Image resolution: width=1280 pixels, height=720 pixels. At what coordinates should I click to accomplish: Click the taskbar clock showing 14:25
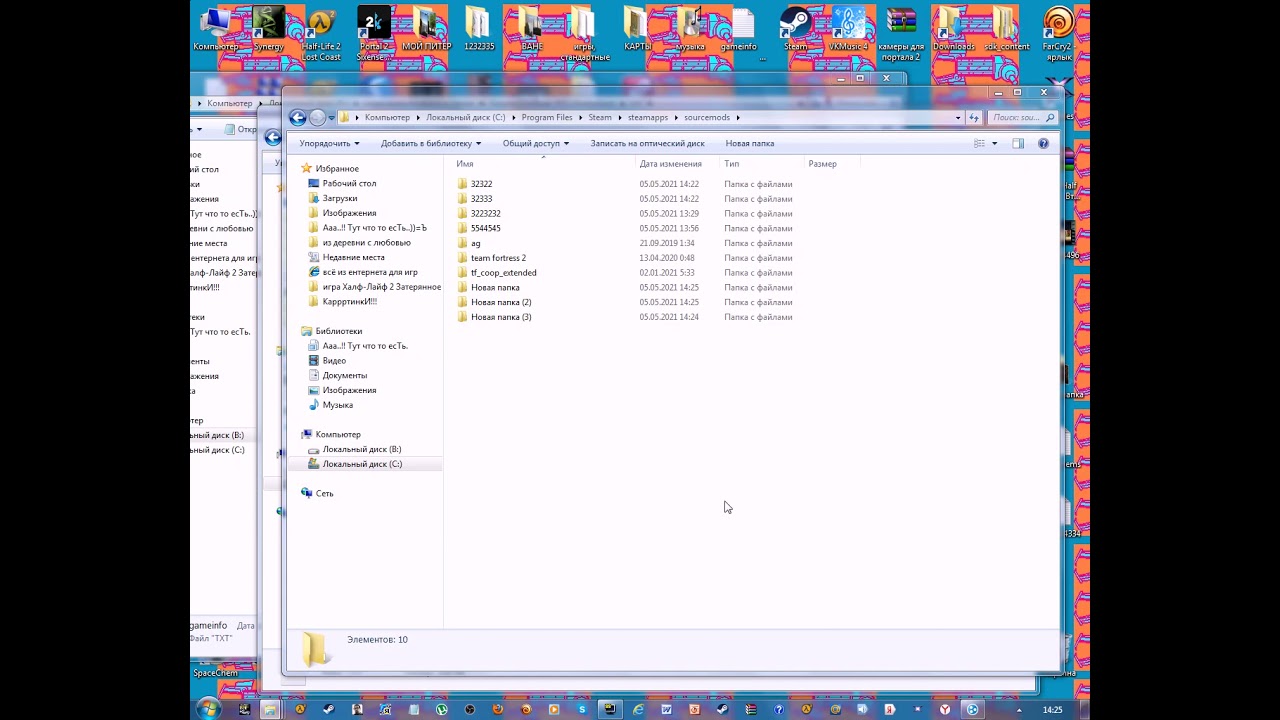pos(1052,709)
